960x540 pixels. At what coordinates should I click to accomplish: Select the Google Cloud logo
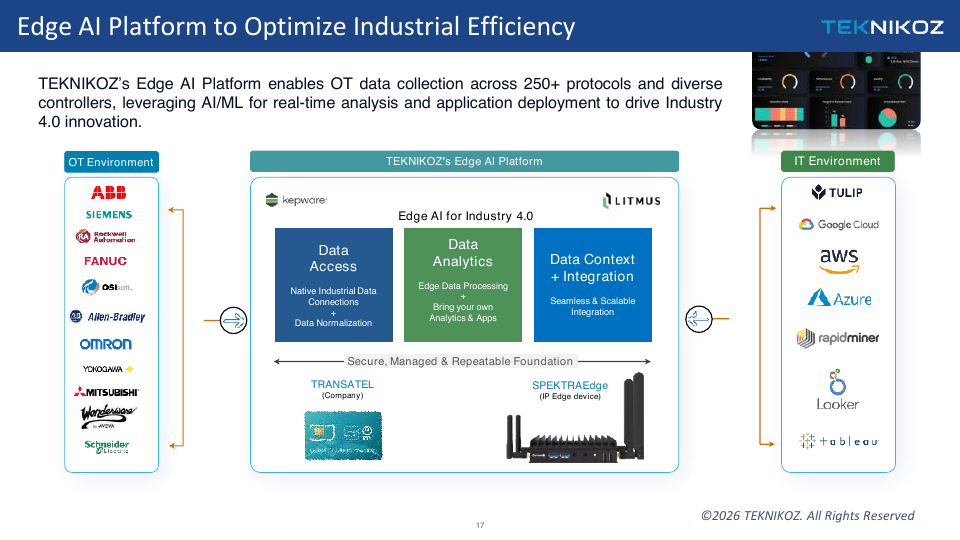(x=838, y=225)
